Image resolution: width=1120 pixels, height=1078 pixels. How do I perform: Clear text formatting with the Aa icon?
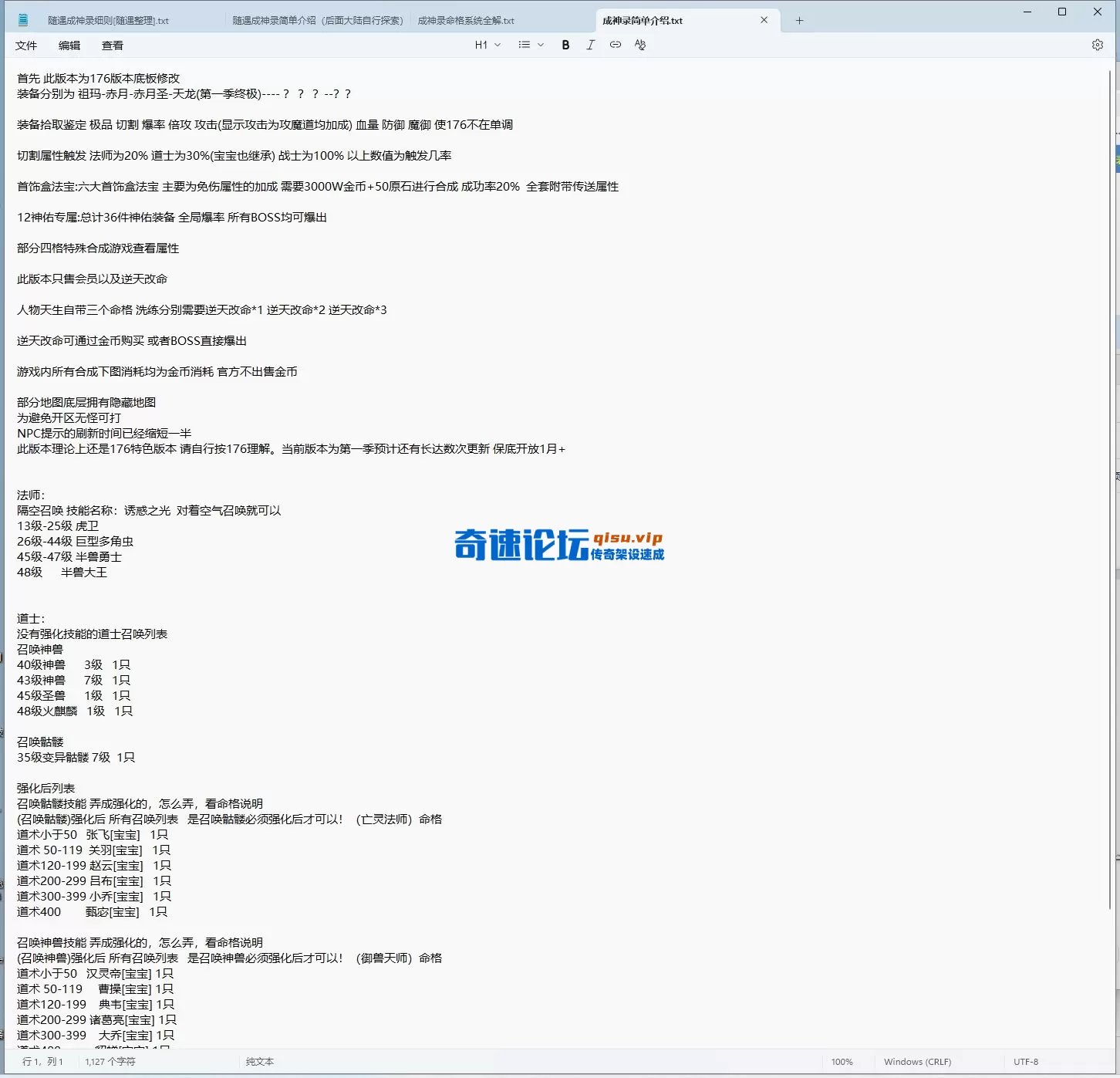click(x=639, y=45)
